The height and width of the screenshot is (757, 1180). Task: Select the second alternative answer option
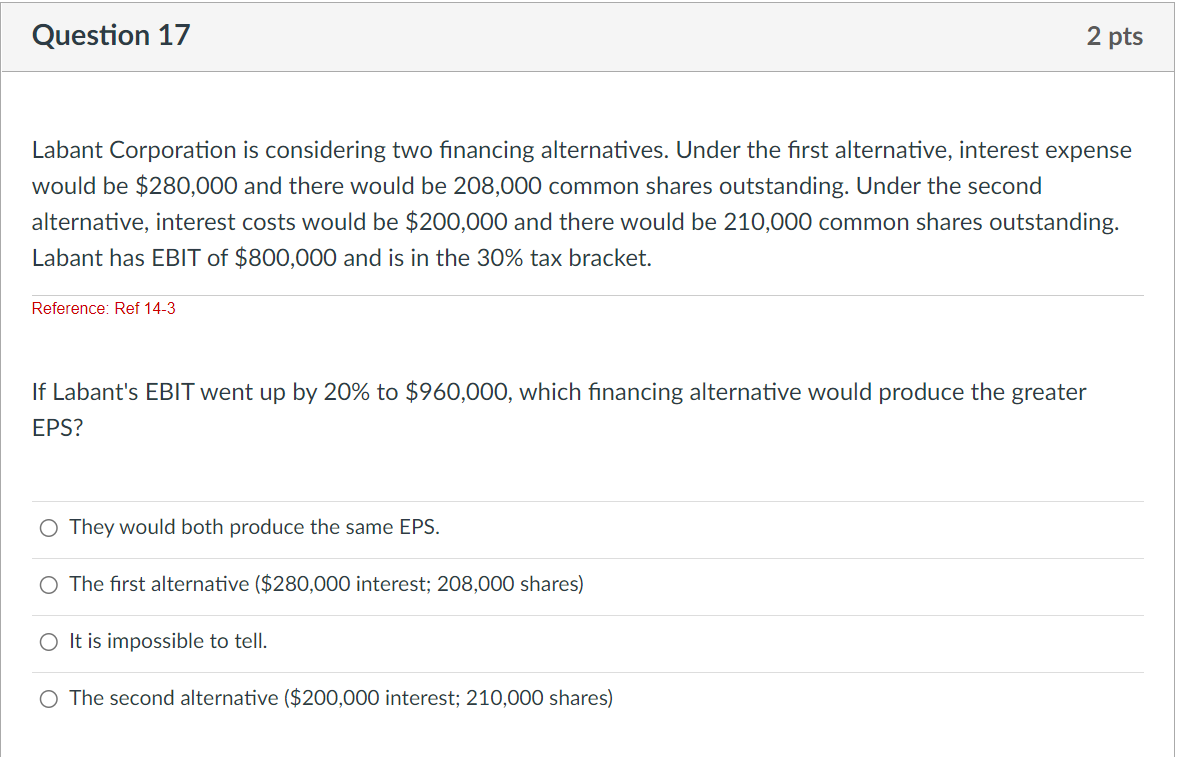tap(48, 698)
